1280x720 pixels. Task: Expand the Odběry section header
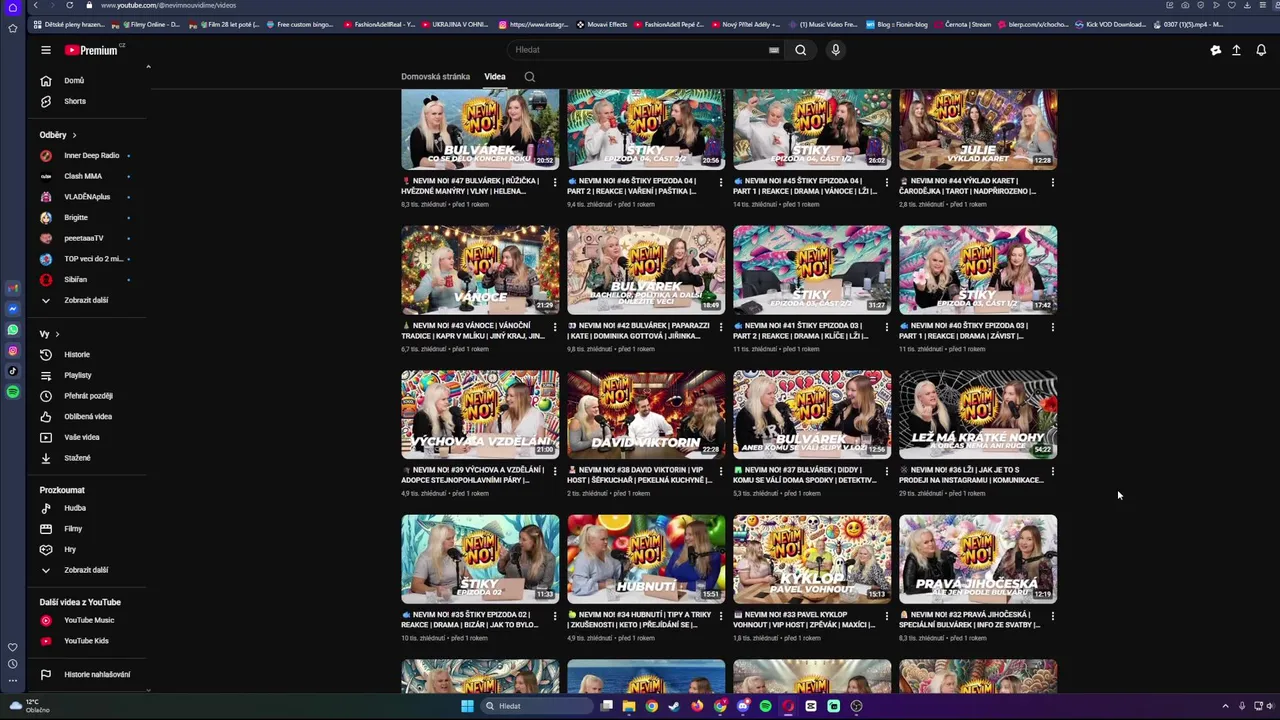pos(58,135)
